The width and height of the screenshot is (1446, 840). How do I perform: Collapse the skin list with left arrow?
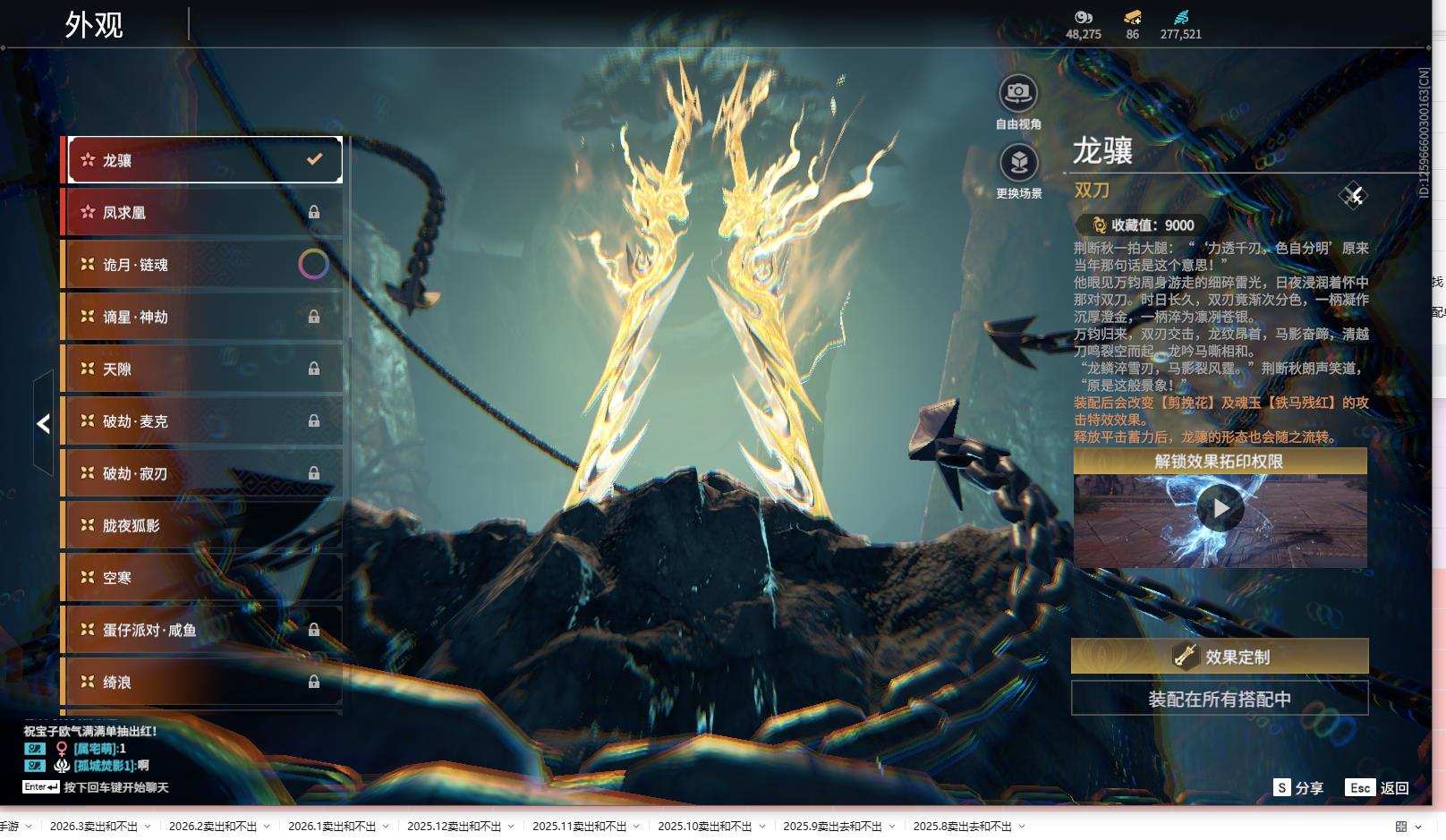coord(43,423)
